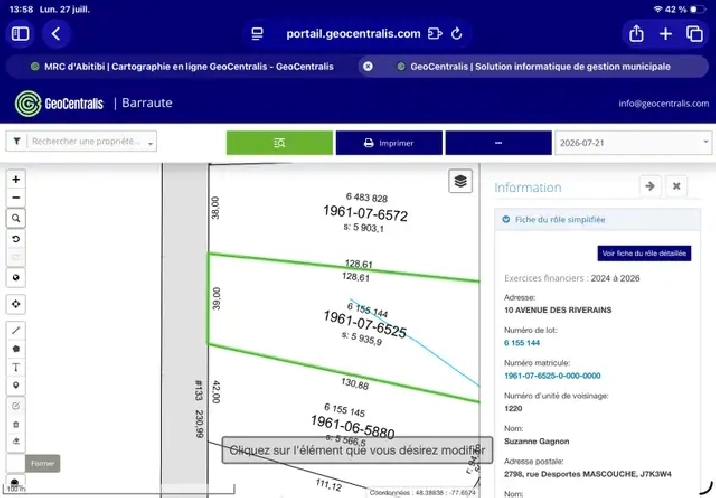Select the line drawing tool
The image size is (716, 498).
click(16, 330)
